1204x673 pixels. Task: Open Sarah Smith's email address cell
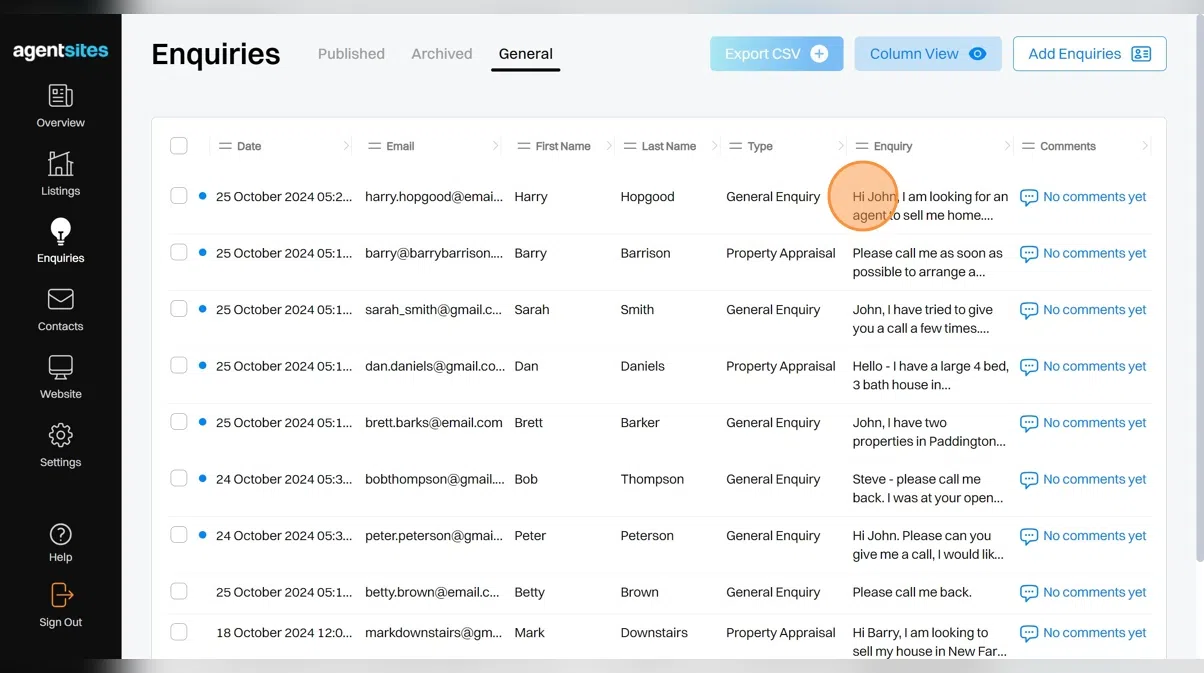coord(433,310)
